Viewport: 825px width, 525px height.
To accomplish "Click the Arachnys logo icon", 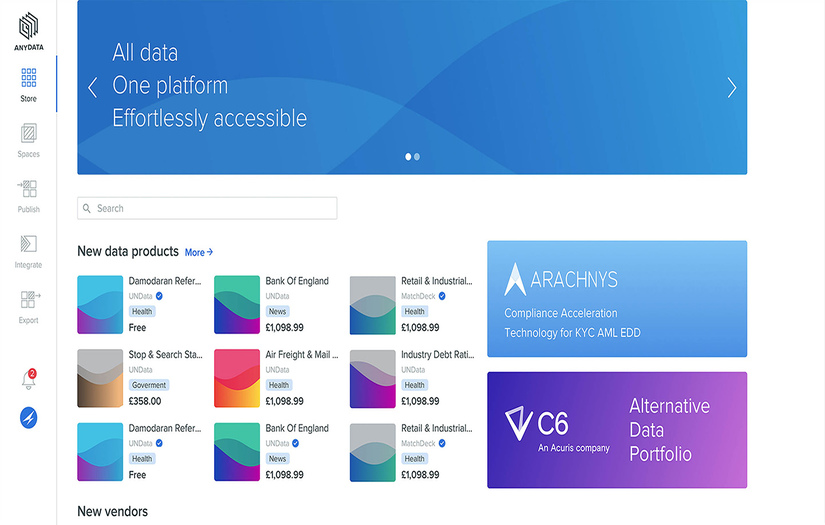I will (515, 279).
